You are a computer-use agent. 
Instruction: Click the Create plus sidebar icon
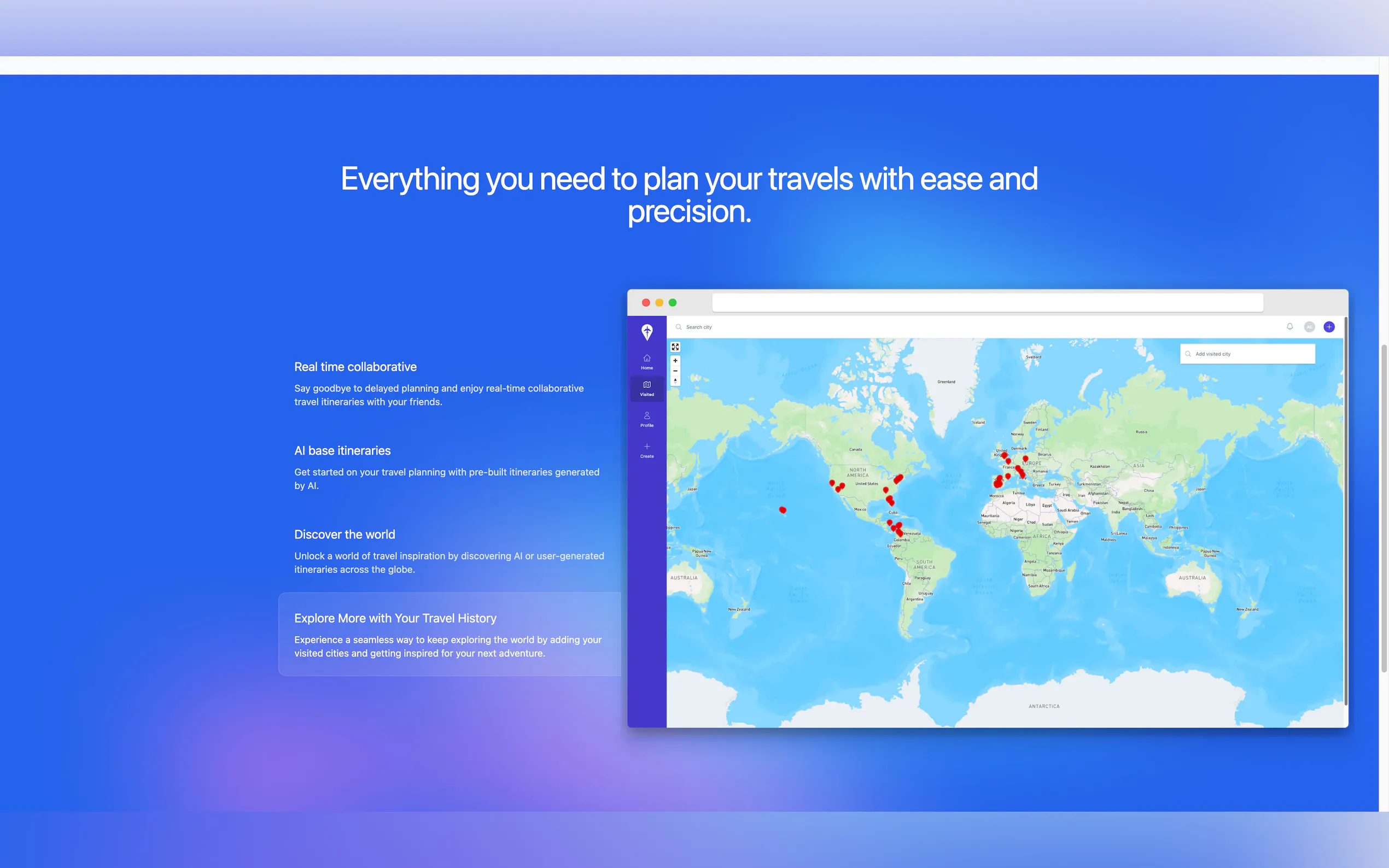pyautogui.click(x=646, y=450)
